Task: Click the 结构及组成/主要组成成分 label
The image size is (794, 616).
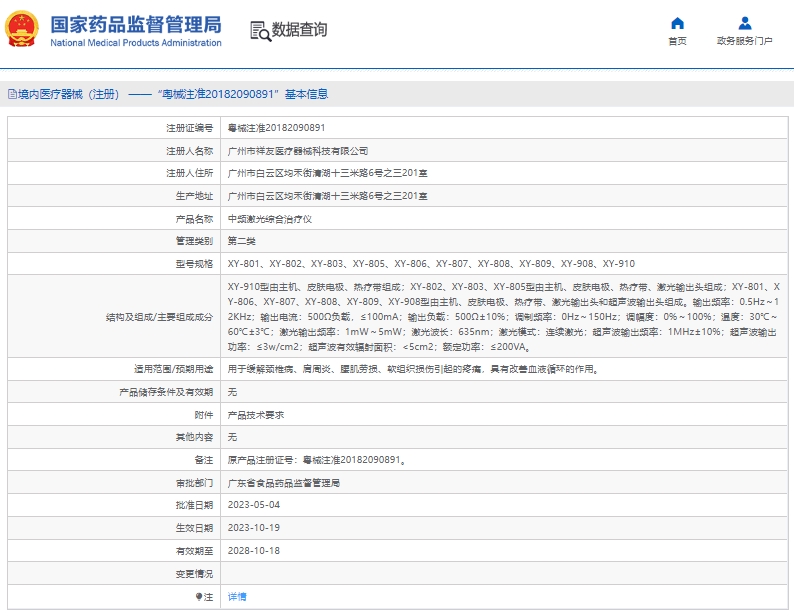Action: [x=160, y=317]
